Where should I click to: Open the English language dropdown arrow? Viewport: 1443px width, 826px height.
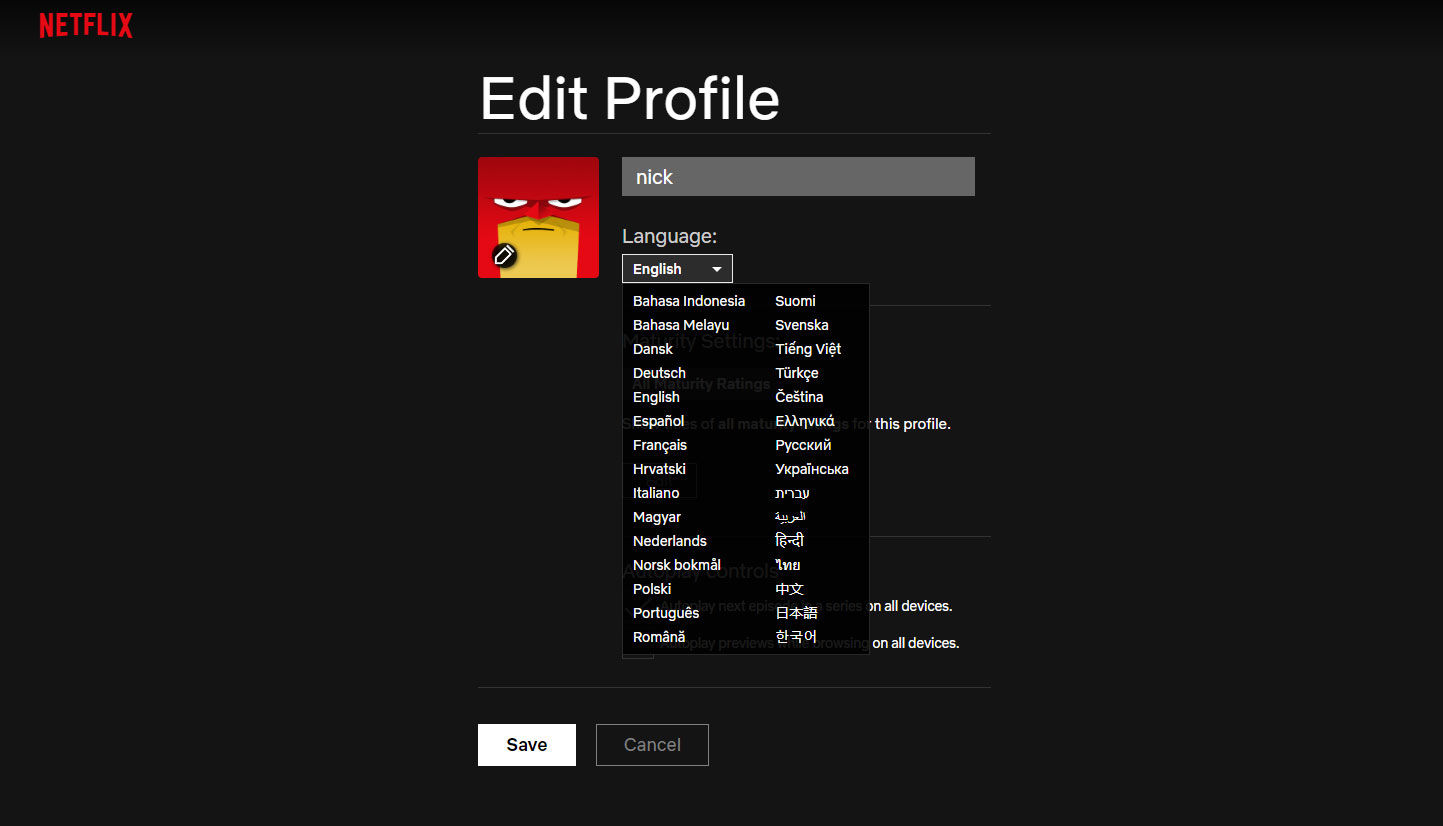[716, 268]
